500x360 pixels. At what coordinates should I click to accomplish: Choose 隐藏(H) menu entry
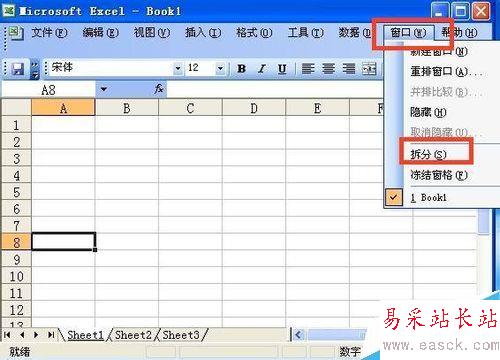[428, 112]
